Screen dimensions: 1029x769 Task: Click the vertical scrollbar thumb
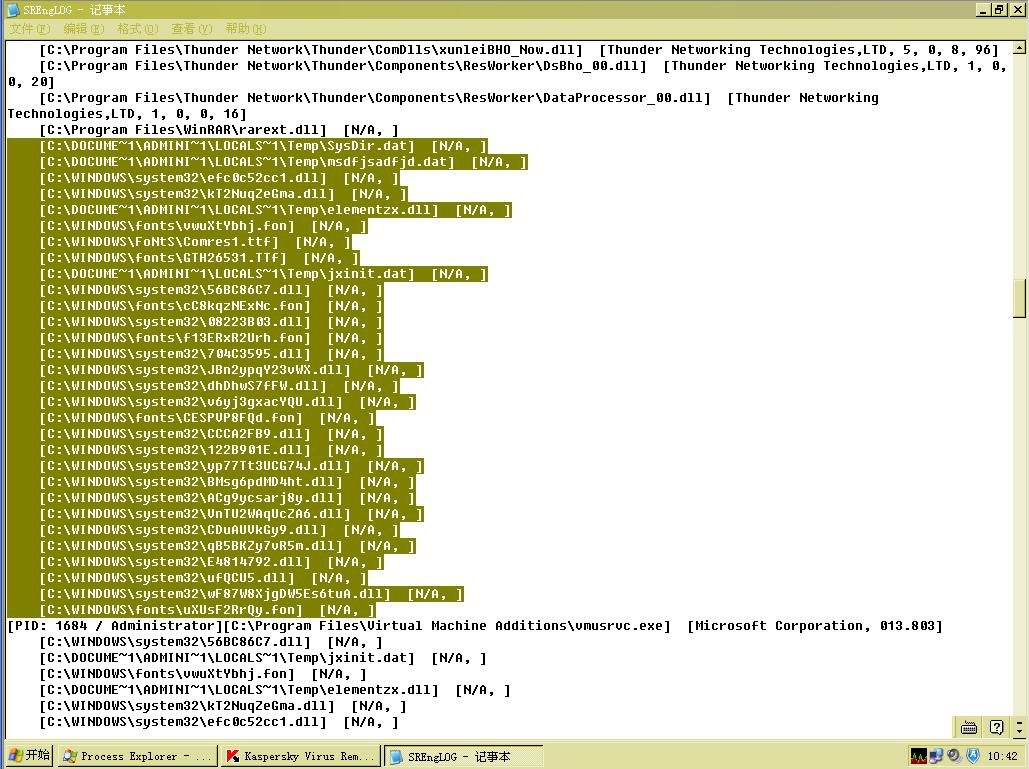[x=1020, y=299]
